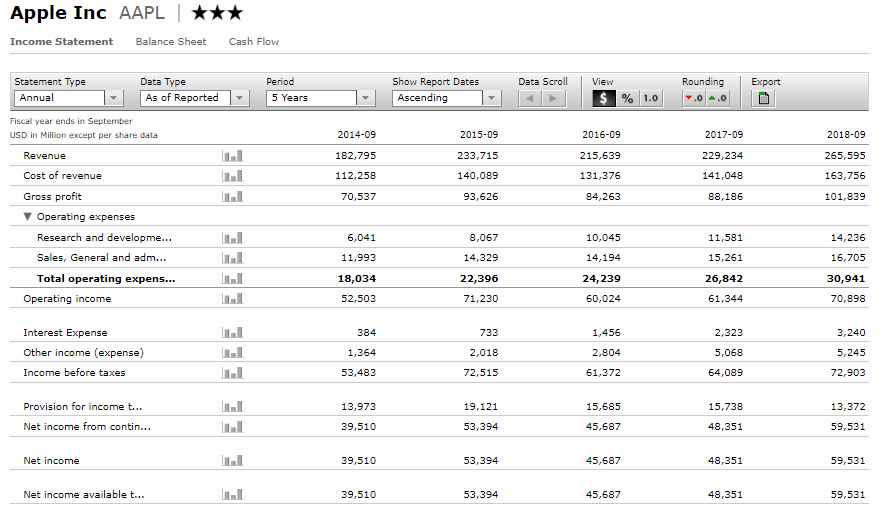Image resolution: width=882 pixels, height=506 pixels.
Task: Open the Cost of revenue chart icon
Action: 232,176
